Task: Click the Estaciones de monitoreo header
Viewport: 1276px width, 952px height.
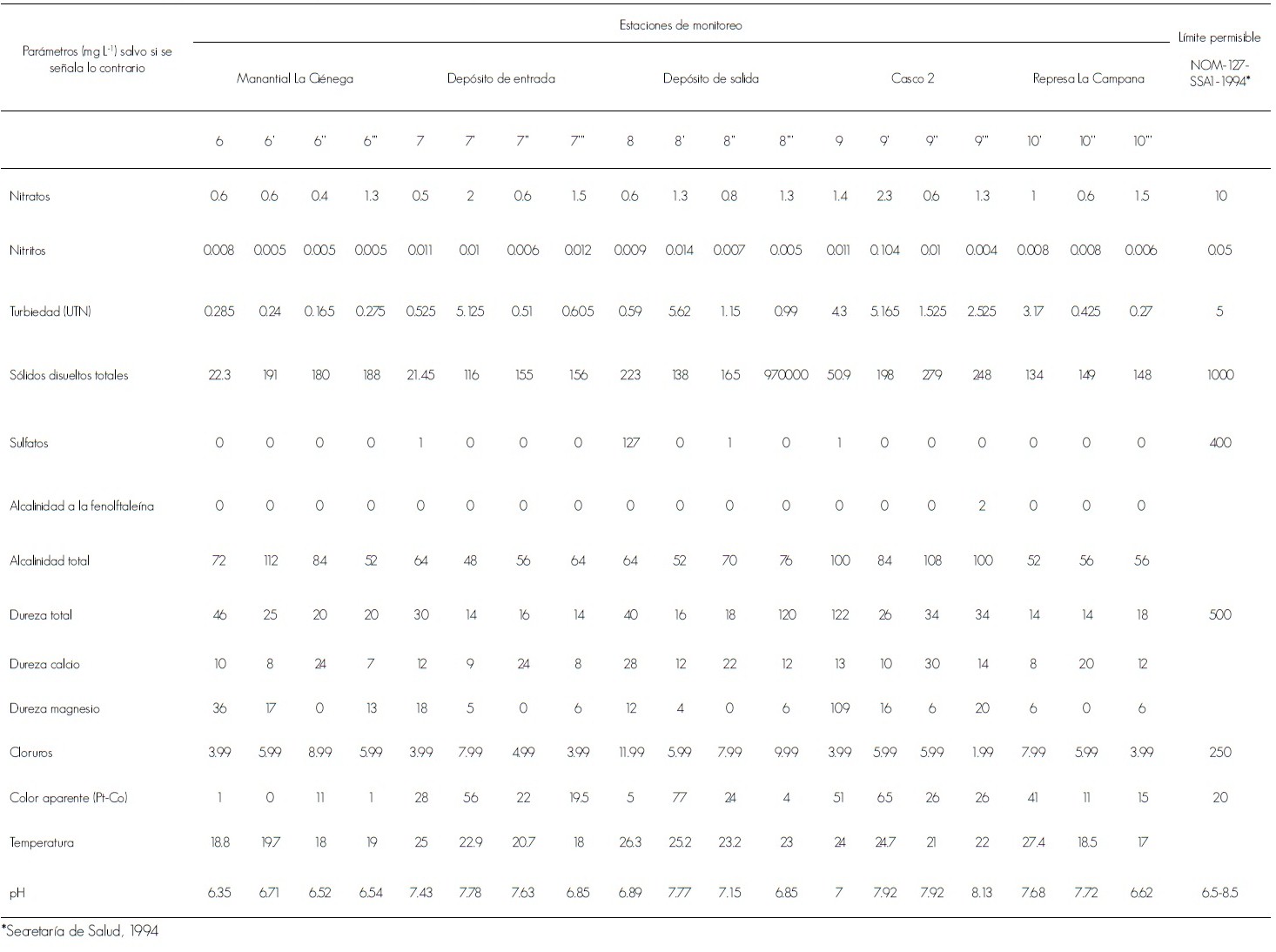Action: (x=681, y=25)
